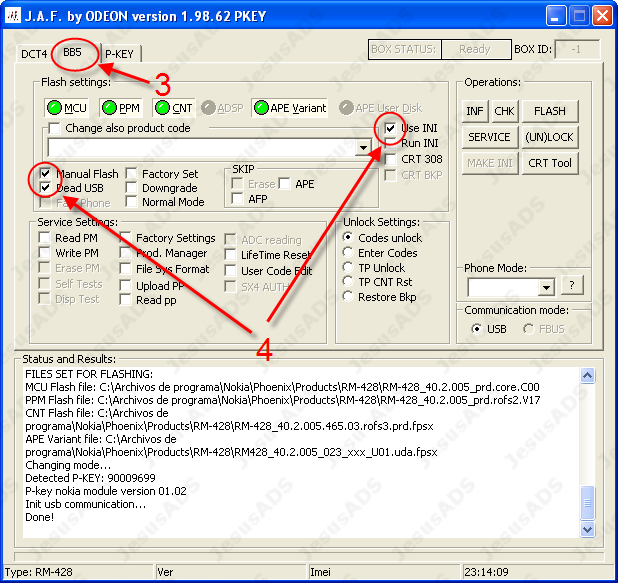Tick the User Code Edit checkbox
Screen dimensions: 618x583
pyautogui.click(x=230, y=271)
